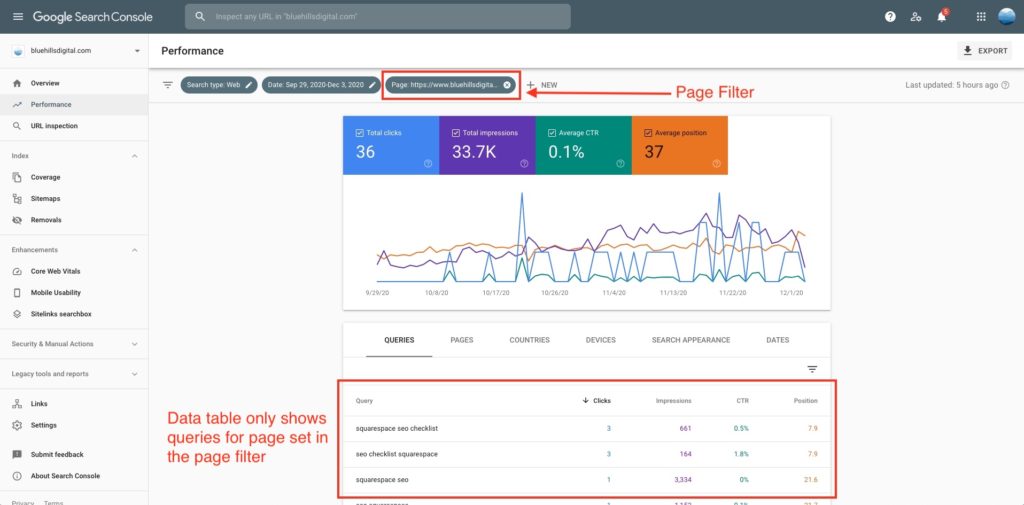The image size is (1024, 505).
Task: Open the Google apps grid
Action: [x=981, y=17]
